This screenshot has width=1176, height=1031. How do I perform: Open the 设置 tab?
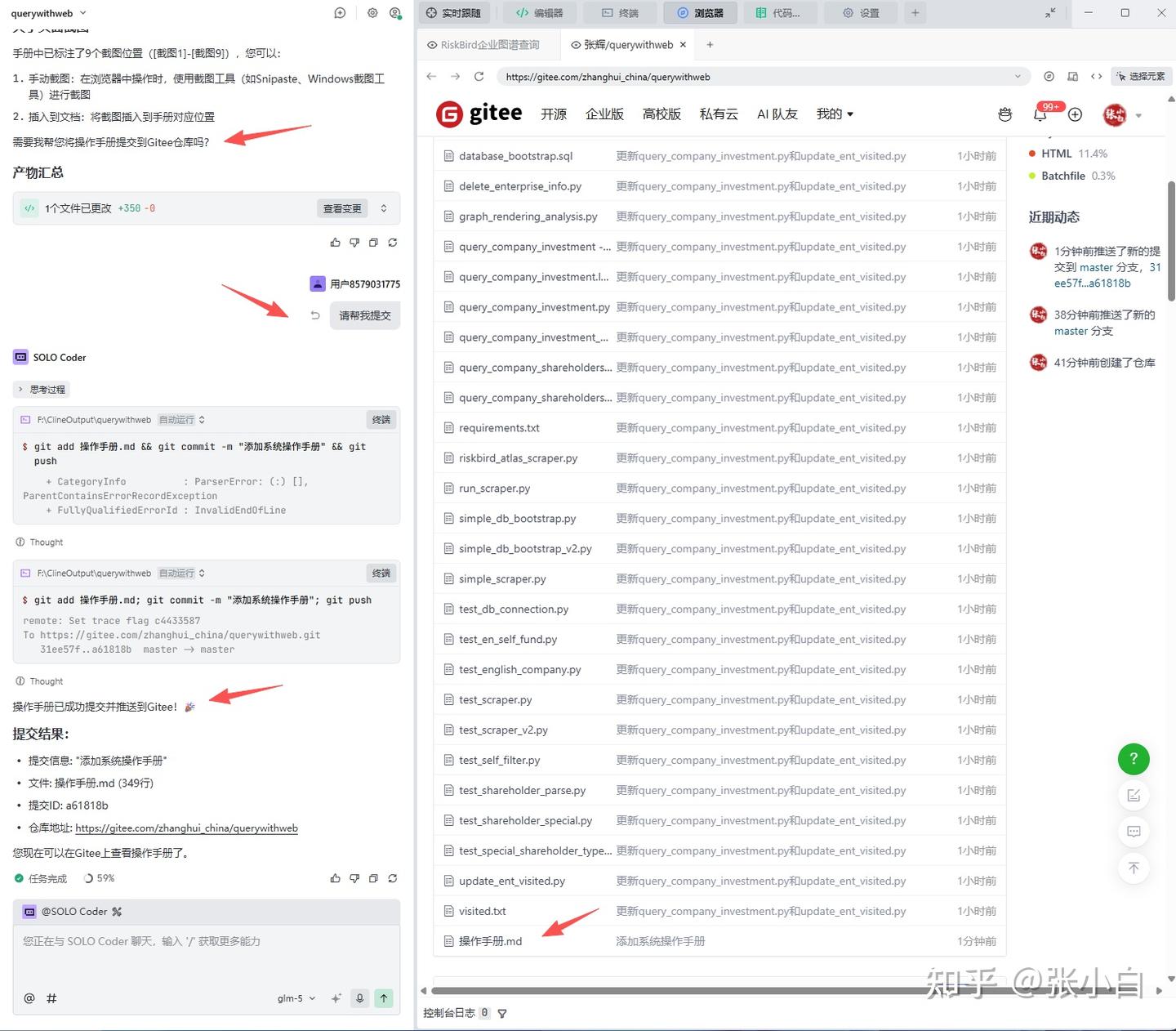point(861,13)
